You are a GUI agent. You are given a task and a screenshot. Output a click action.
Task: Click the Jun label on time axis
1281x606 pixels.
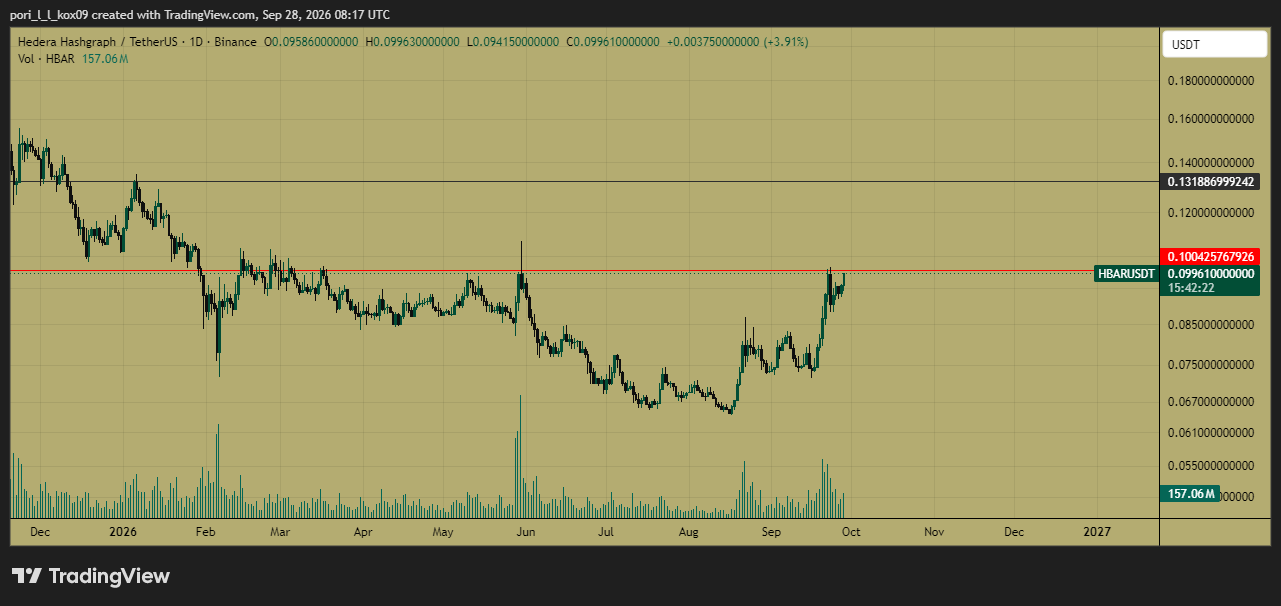coord(526,532)
